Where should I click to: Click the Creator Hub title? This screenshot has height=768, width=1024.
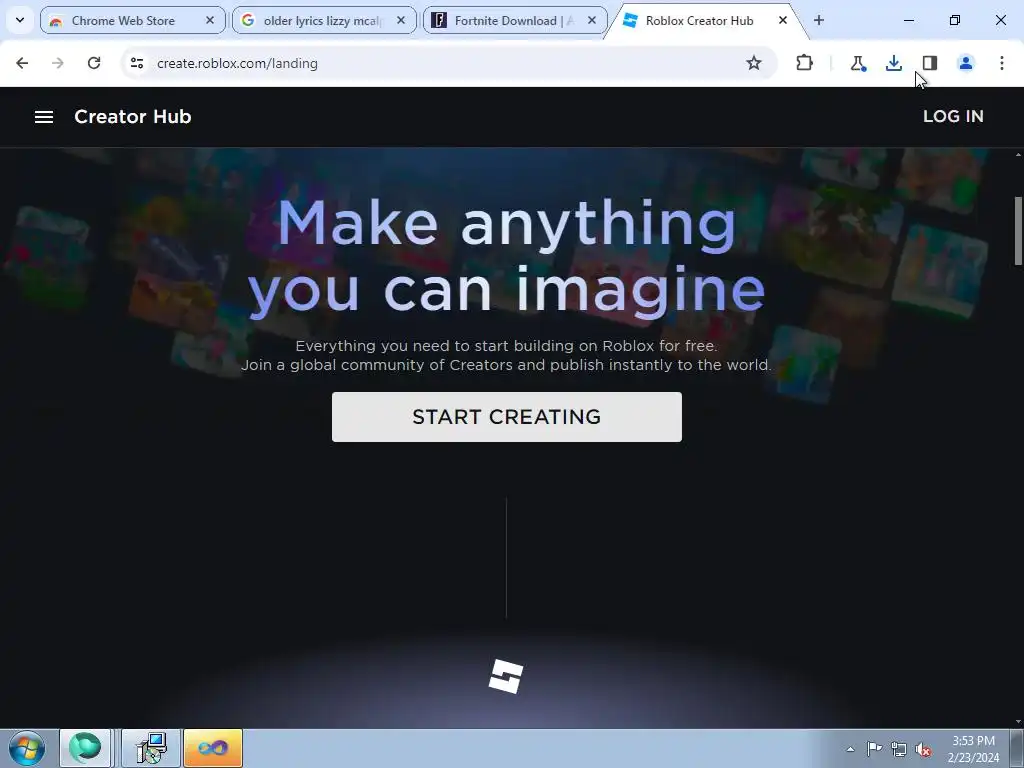[133, 117]
